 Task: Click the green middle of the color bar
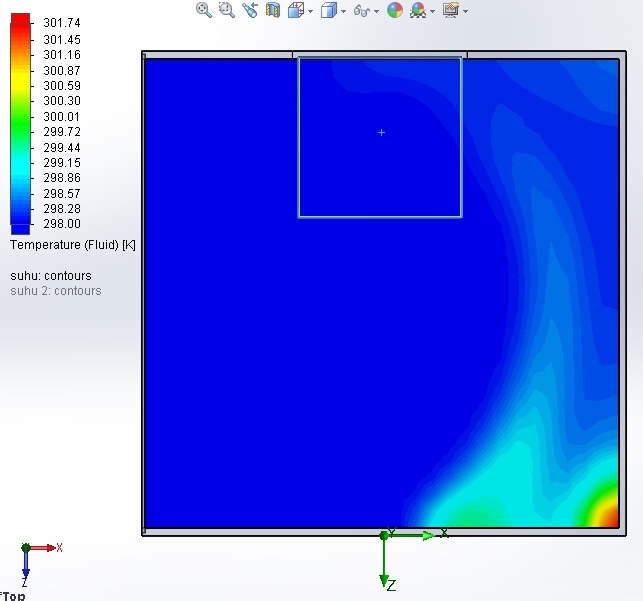[x=20, y=123]
